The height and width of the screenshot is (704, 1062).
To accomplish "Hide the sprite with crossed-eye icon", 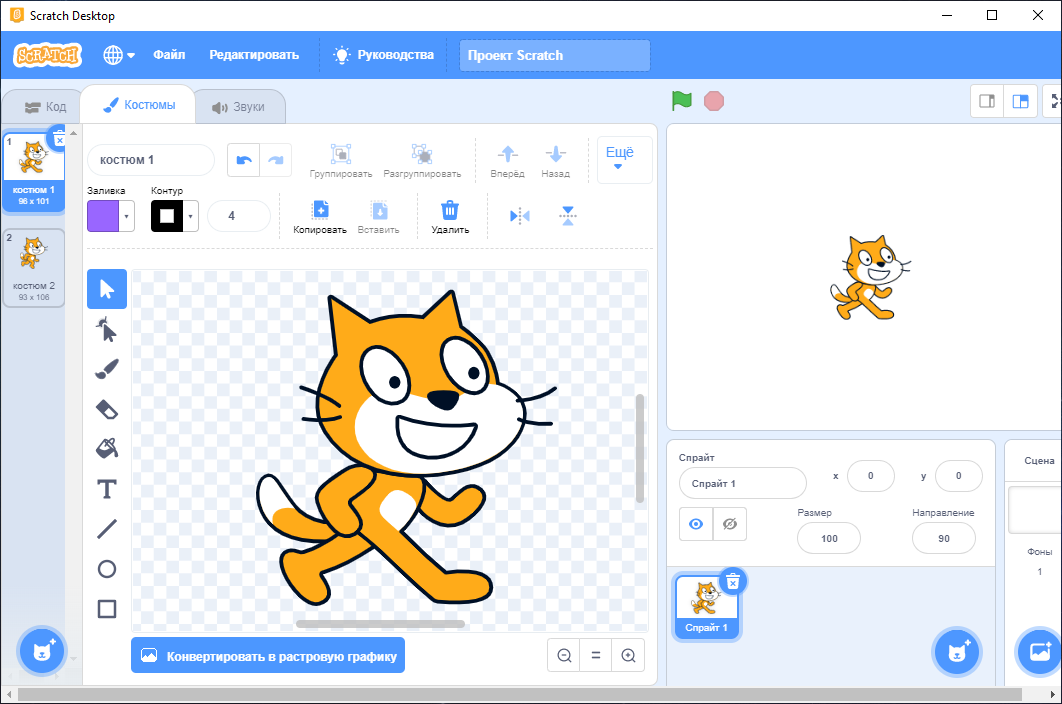I will 729,524.
